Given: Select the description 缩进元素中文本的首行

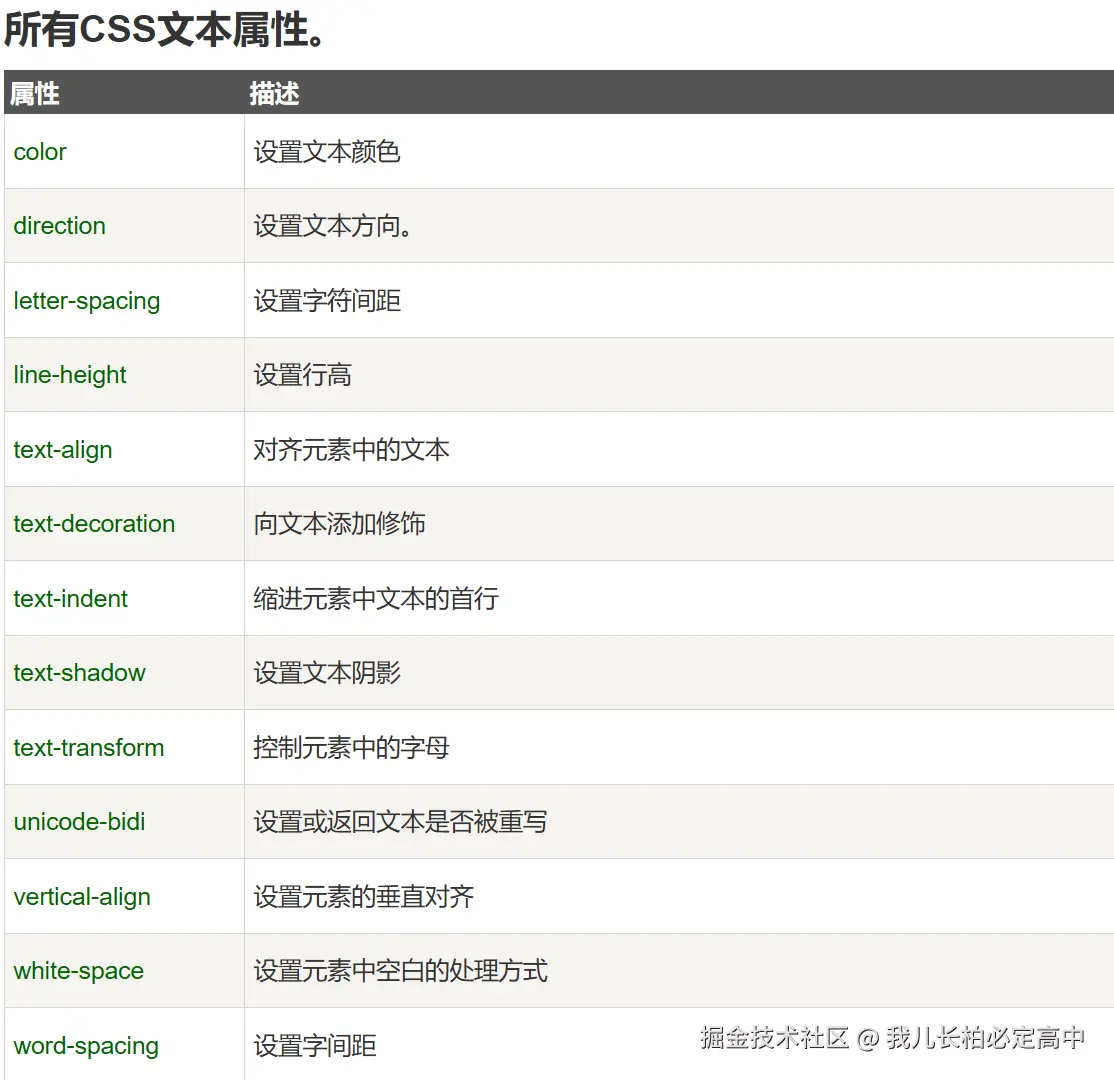Looking at the screenshot, I should tap(376, 599).
